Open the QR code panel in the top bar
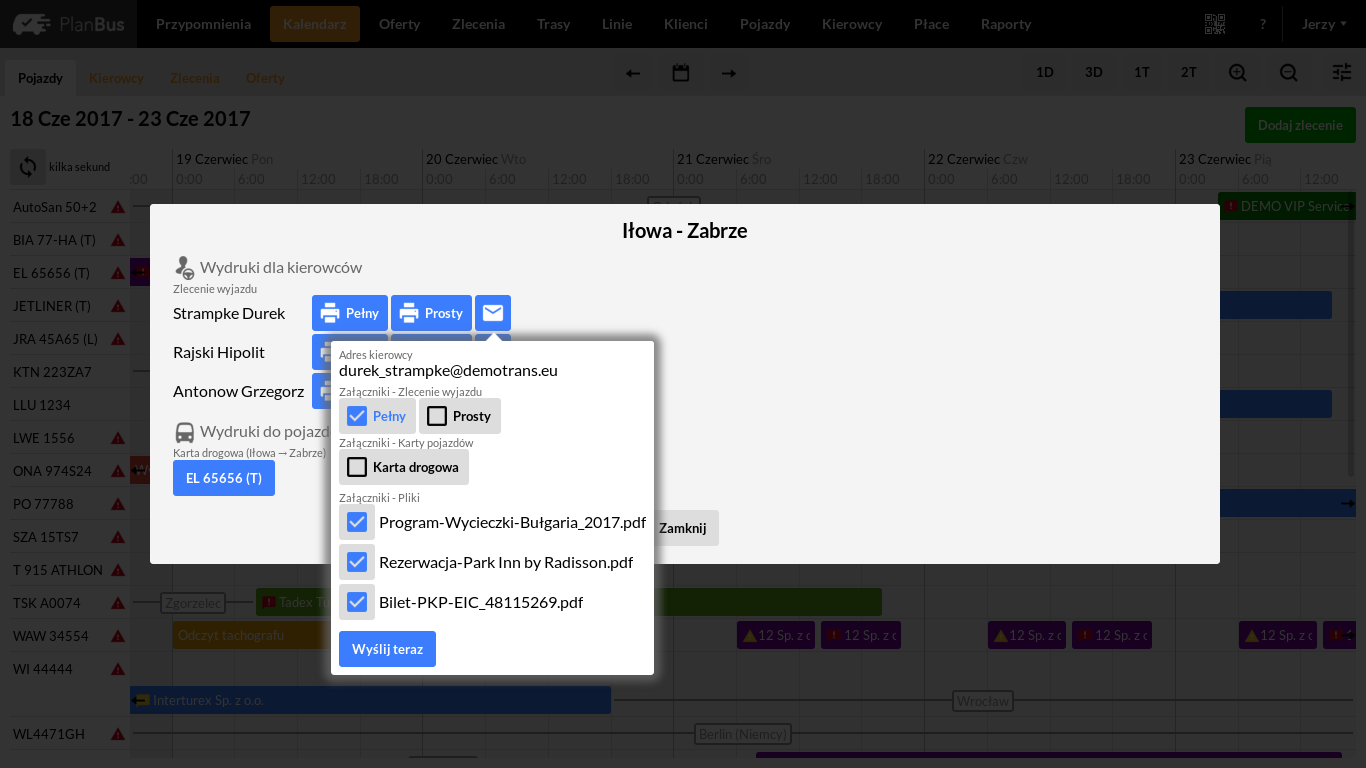The image size is (1366, 768). pyautogui.click(x=1215, y=22)
